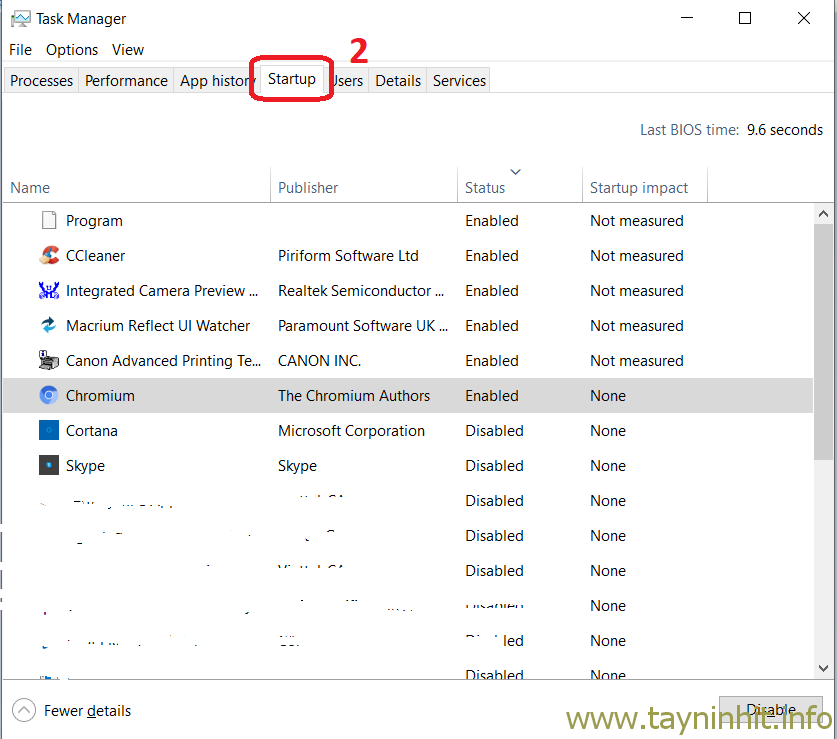Collapse view with Fewer details chevron
This screenshot has width=837, height=739.
point(23,711)
